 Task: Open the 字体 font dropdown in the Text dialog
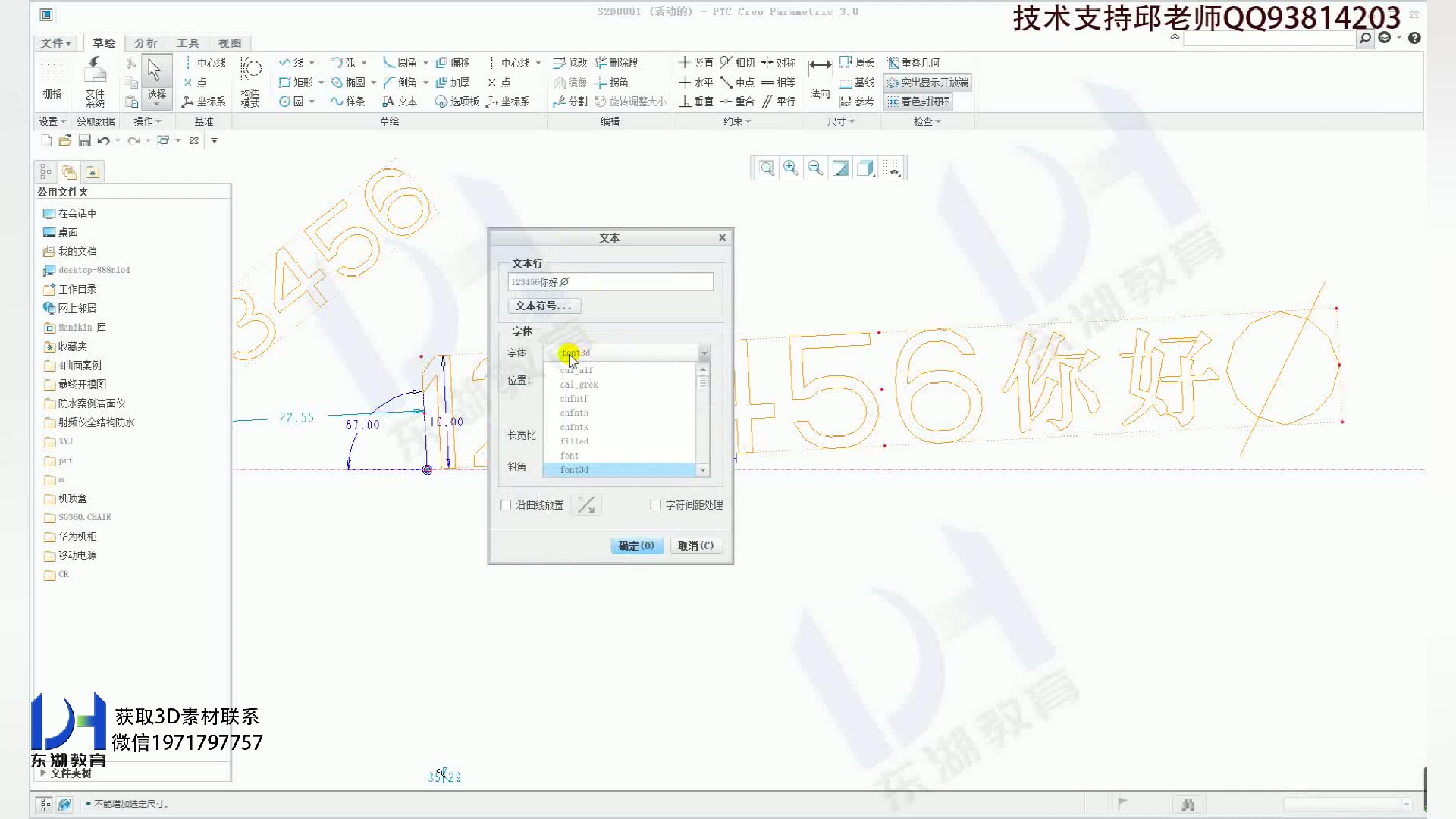coord(704,353)
